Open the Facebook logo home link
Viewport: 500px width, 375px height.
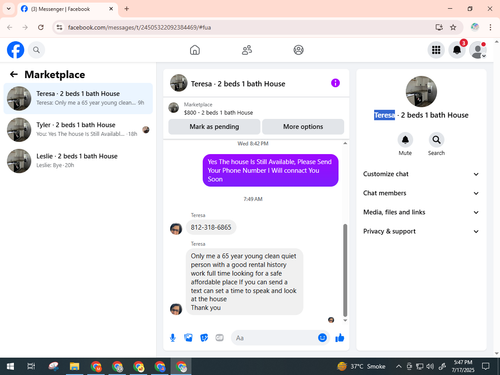pos(16,50)
